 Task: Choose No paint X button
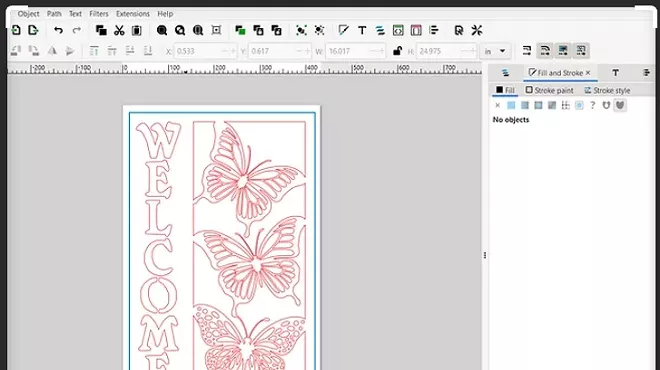pos(498,105)
